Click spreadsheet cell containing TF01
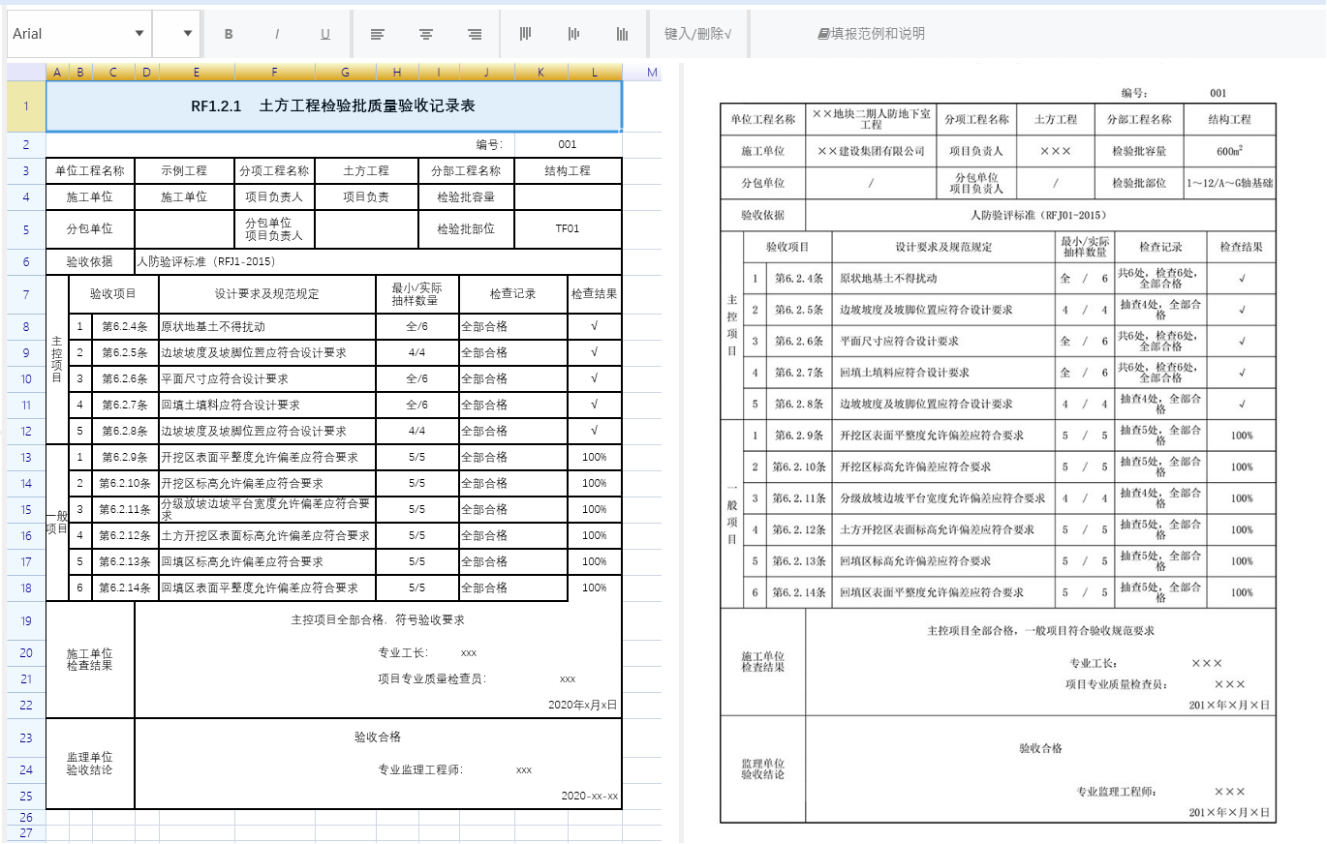The height and width of the screenshot is (844, 1327). point(567,229)
